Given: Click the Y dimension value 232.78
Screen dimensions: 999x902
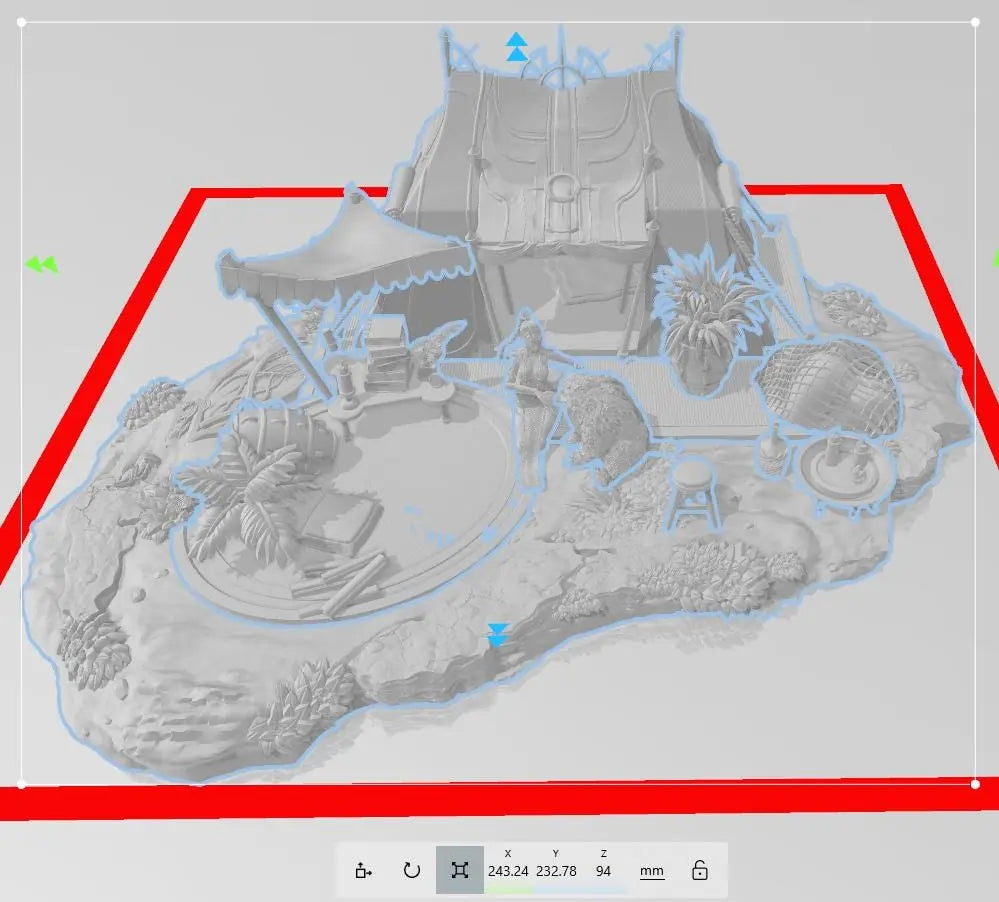Looking at the screenshot, I should tap(556, 871).
